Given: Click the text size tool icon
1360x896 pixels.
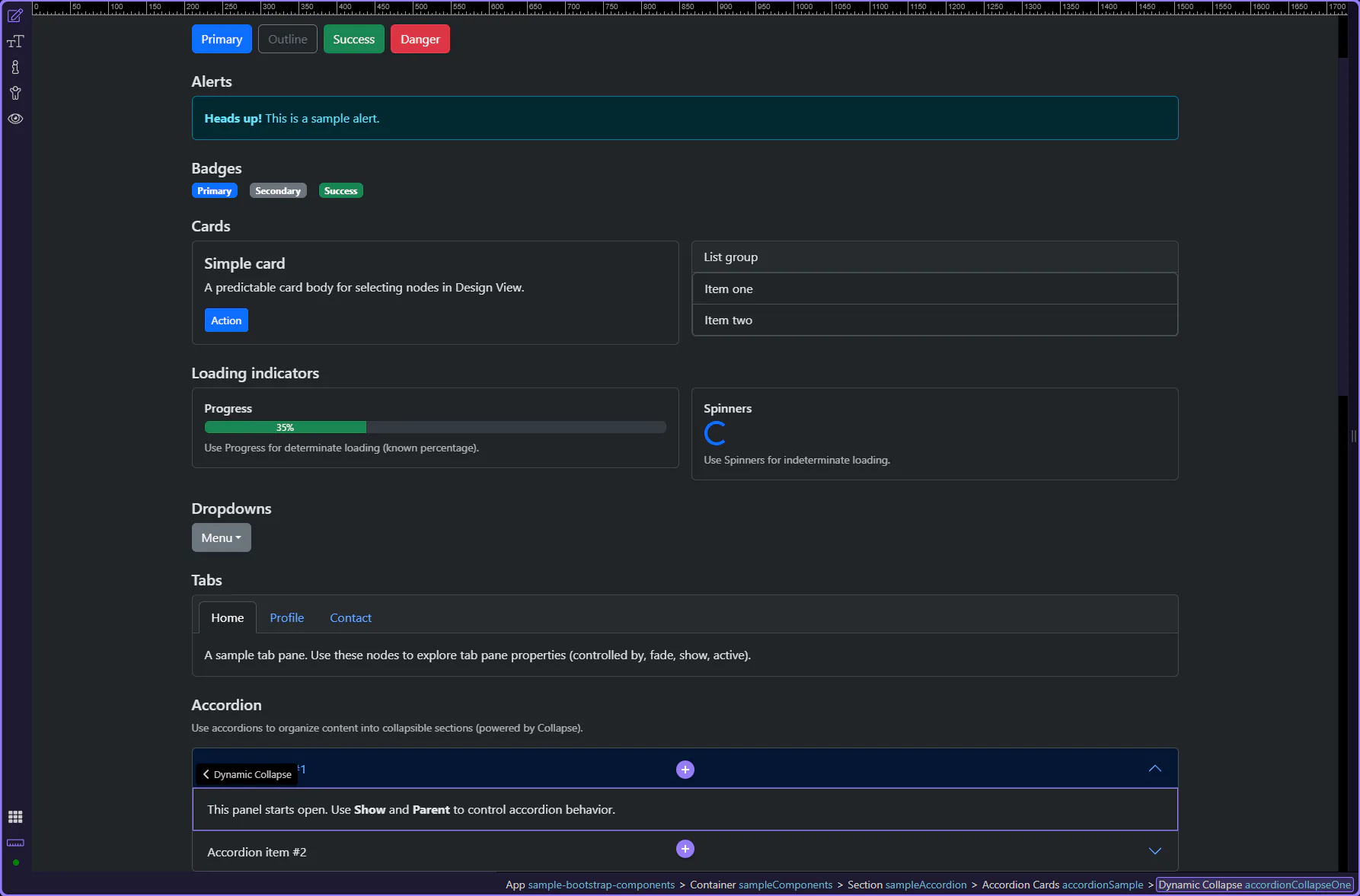Looking at the screenshot, I should 15,42.
